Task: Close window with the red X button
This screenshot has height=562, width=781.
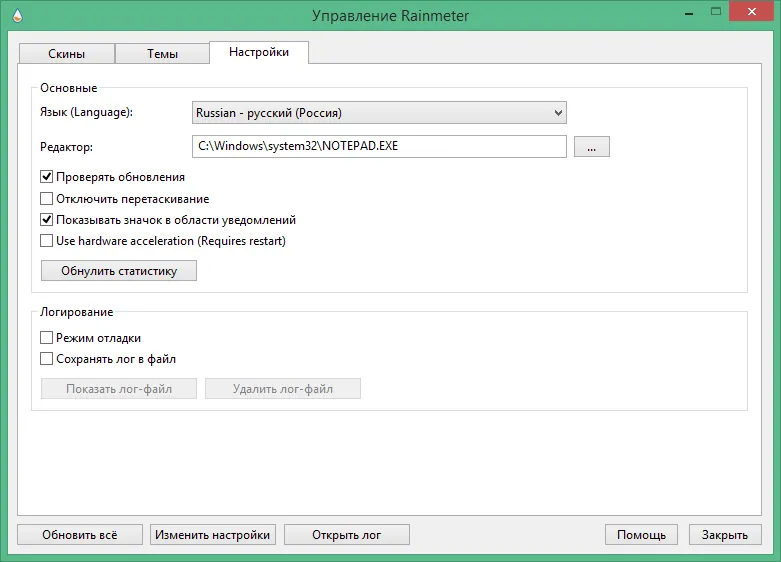Action: coord(752,11)
